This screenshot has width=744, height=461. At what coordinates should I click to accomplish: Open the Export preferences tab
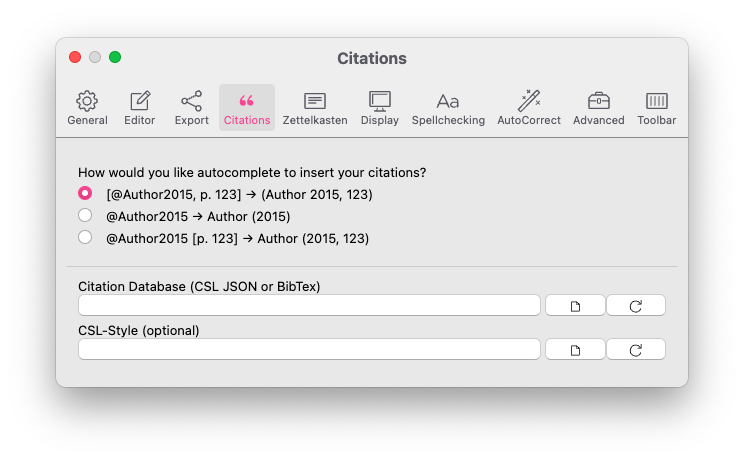click(x=192, y=108)
